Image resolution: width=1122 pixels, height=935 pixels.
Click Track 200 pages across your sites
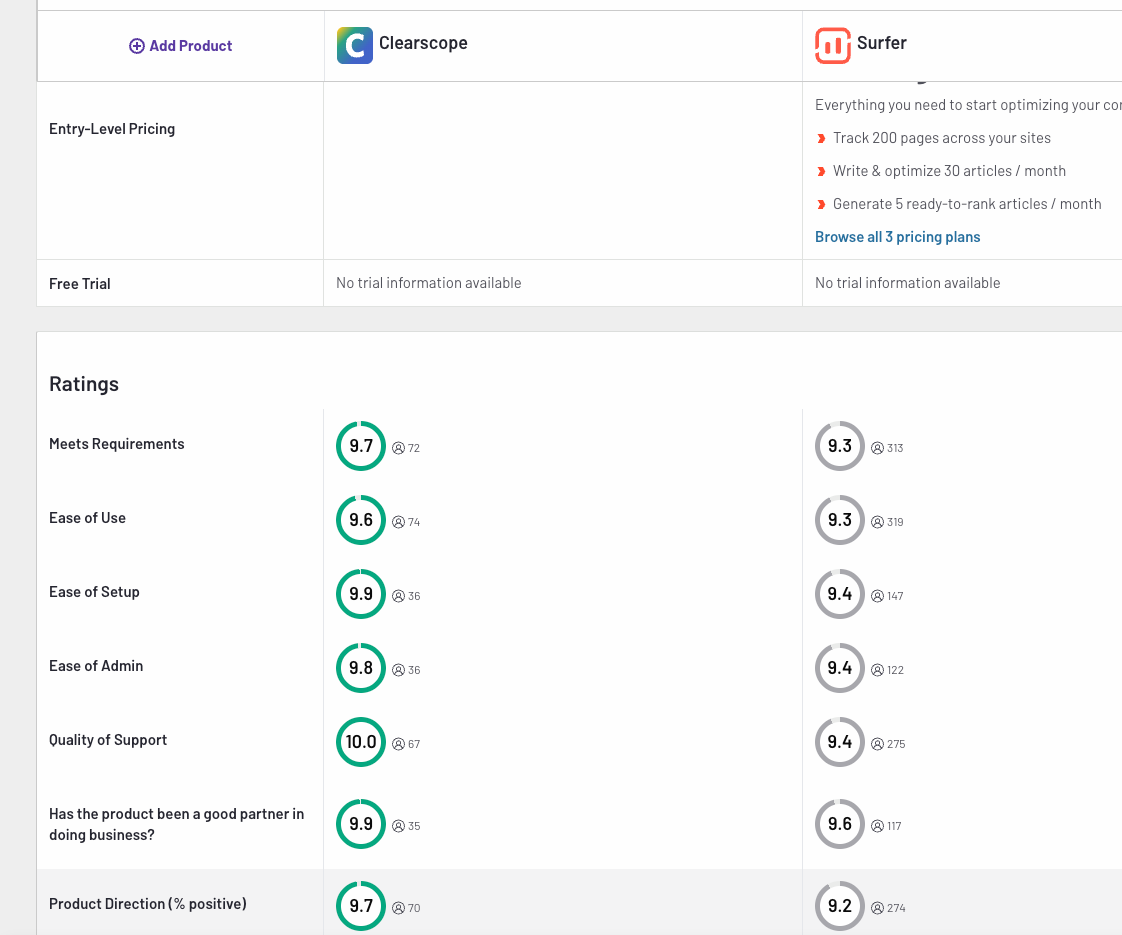pyautogui.click(x=942, y=138)
